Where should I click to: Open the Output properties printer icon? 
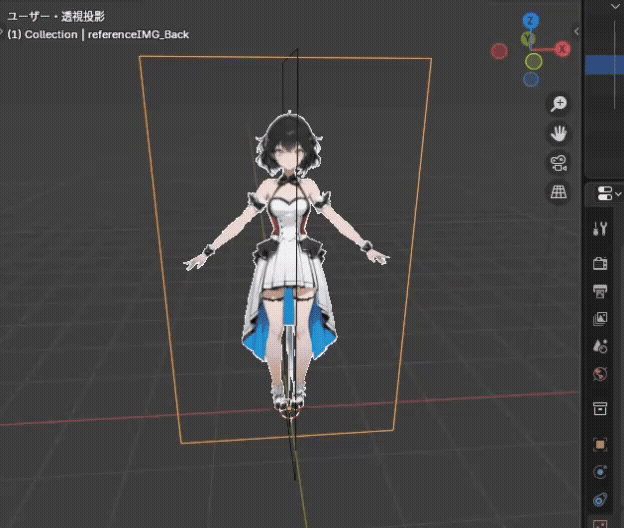(x=600, y=291)
